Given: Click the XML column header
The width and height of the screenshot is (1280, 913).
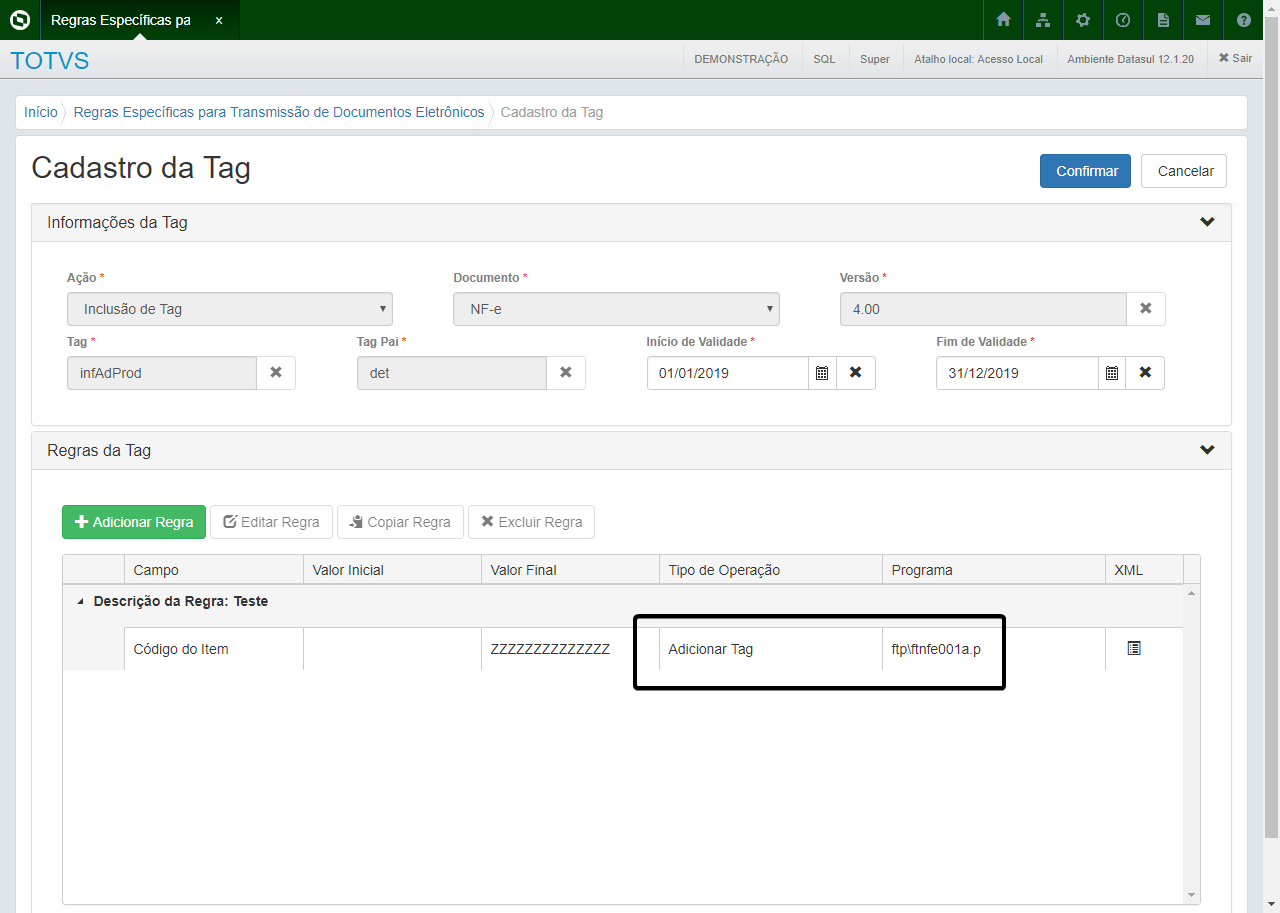Looking at the screenshot, I should pyautogui.click(x=1144, y=570).
